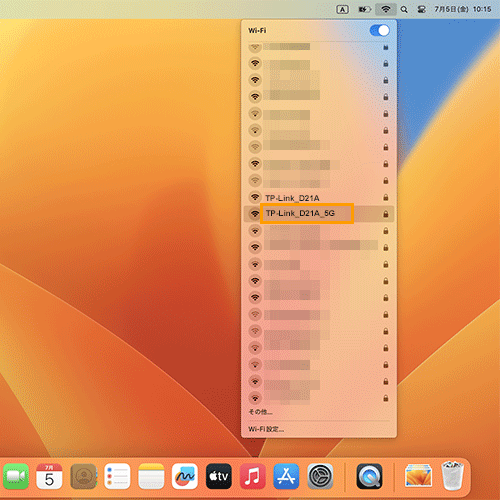
Task: Open System Settings from the Dock
Action: click(320, 476)
